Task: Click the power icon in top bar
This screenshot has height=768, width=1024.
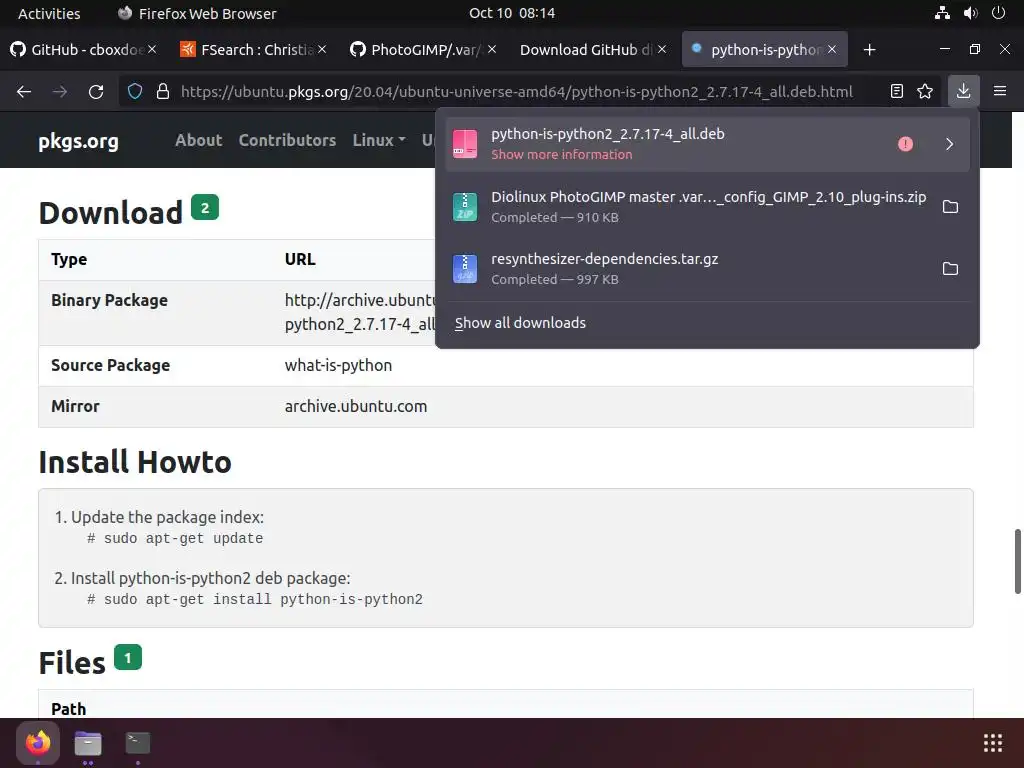Action: (x=999, y=13)
